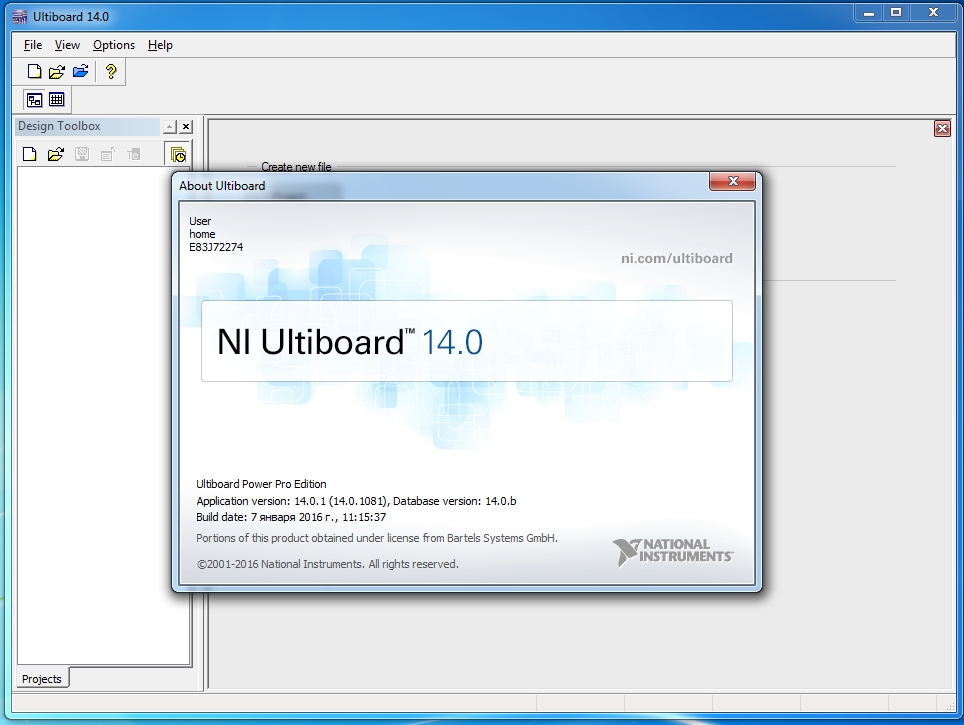Click the yellow question mark Help icon
The height and width of the screenshot is (725, 964).
click(111, 71)
